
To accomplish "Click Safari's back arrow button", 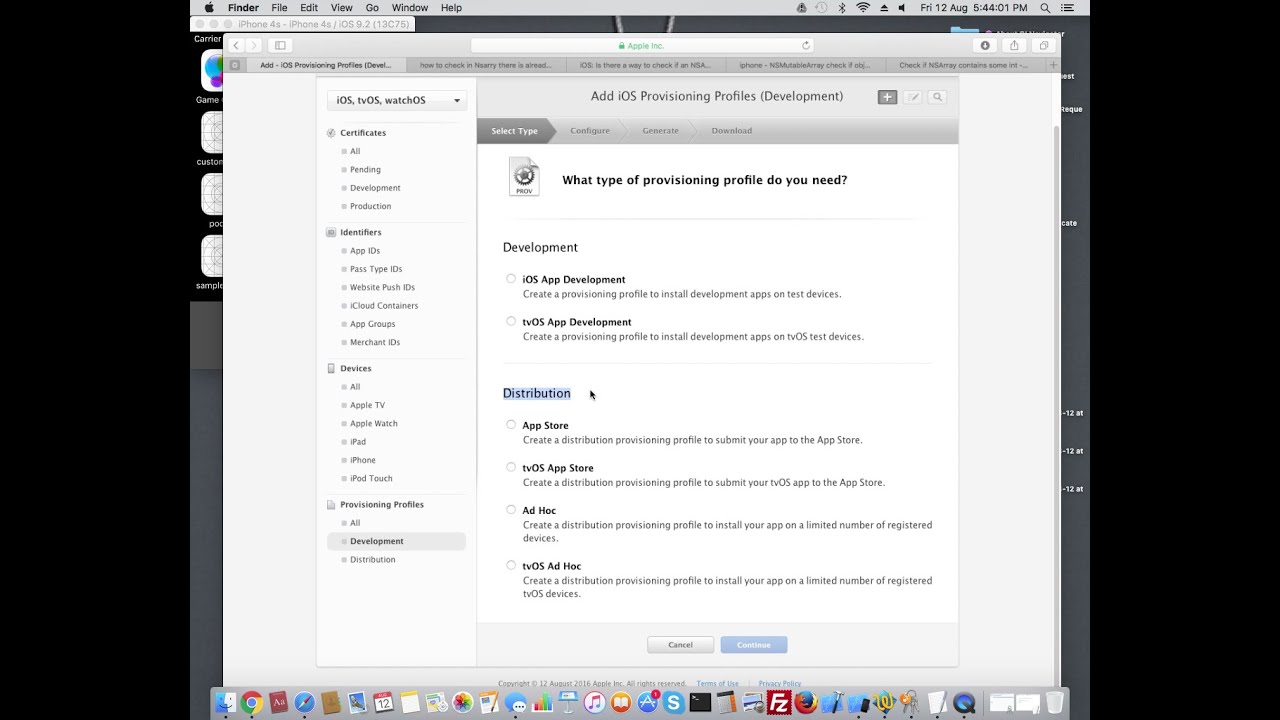I will tap(236, 45).
